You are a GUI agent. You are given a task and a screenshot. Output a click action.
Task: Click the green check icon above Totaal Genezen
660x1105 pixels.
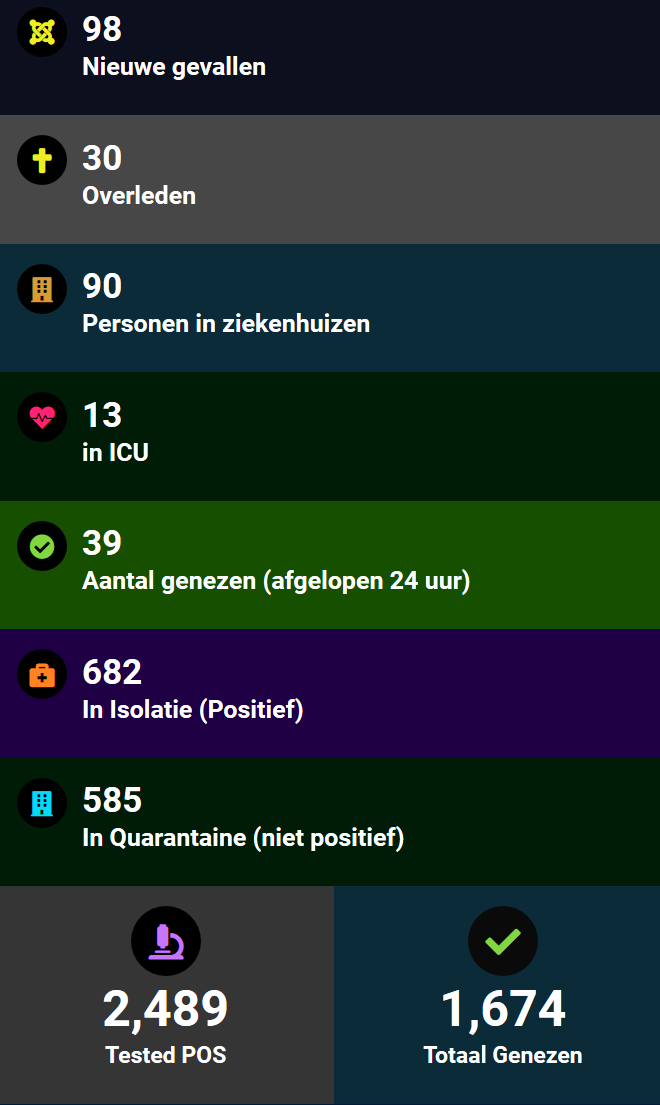tap(503, 941)
